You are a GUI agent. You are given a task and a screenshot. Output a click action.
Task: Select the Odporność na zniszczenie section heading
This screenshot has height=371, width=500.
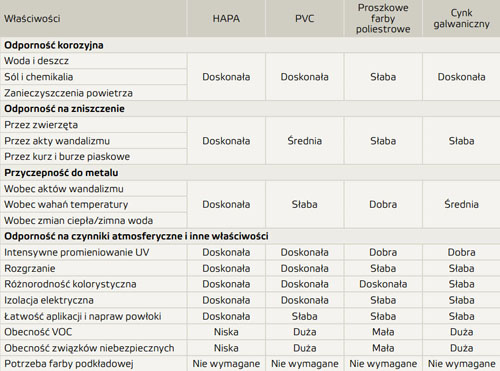pos(64,109)
